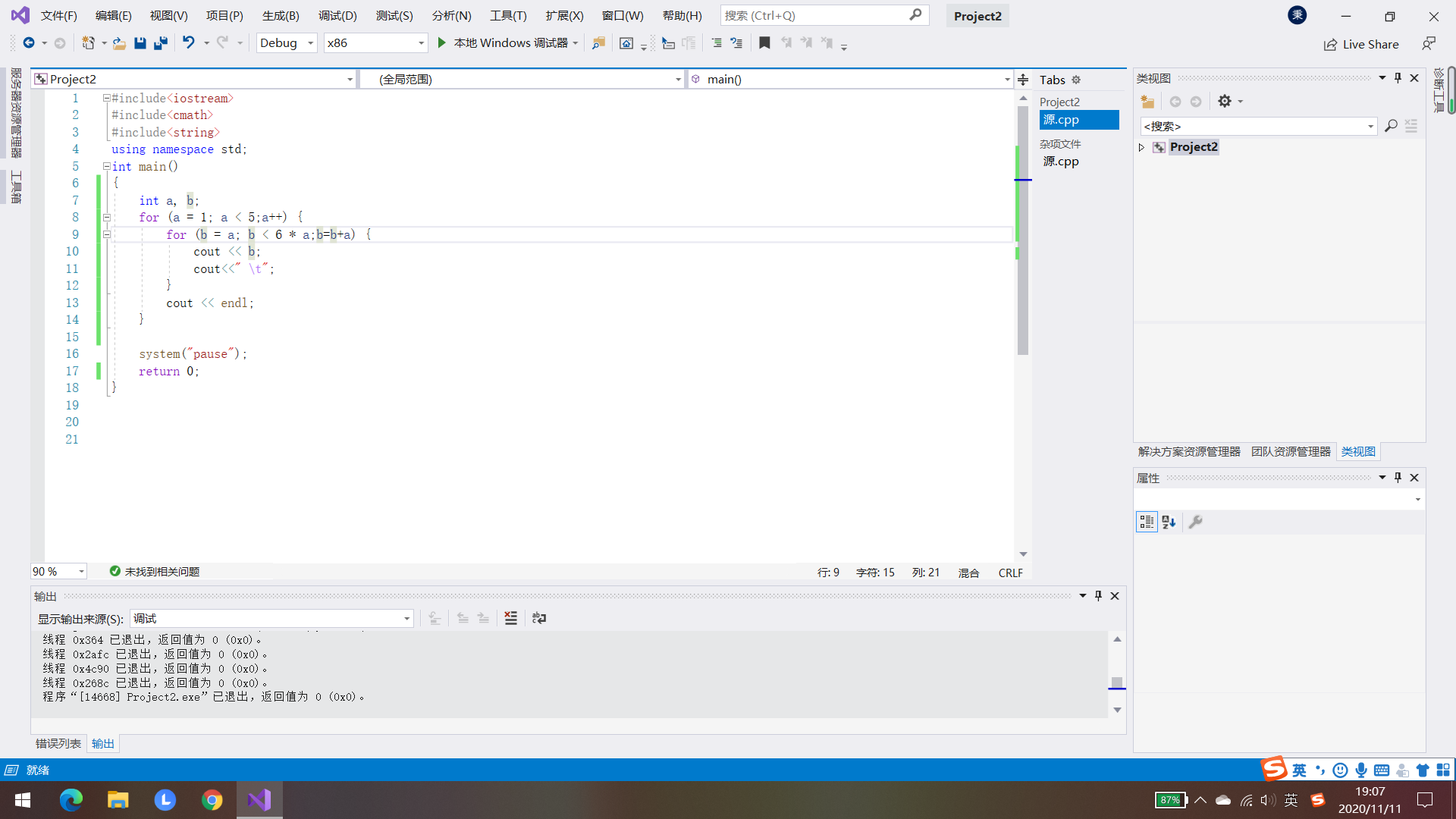Viewport: 1456px width, 819px height.
Task: Sort properties alphabetically icon
Action: tap(1169, 522)
